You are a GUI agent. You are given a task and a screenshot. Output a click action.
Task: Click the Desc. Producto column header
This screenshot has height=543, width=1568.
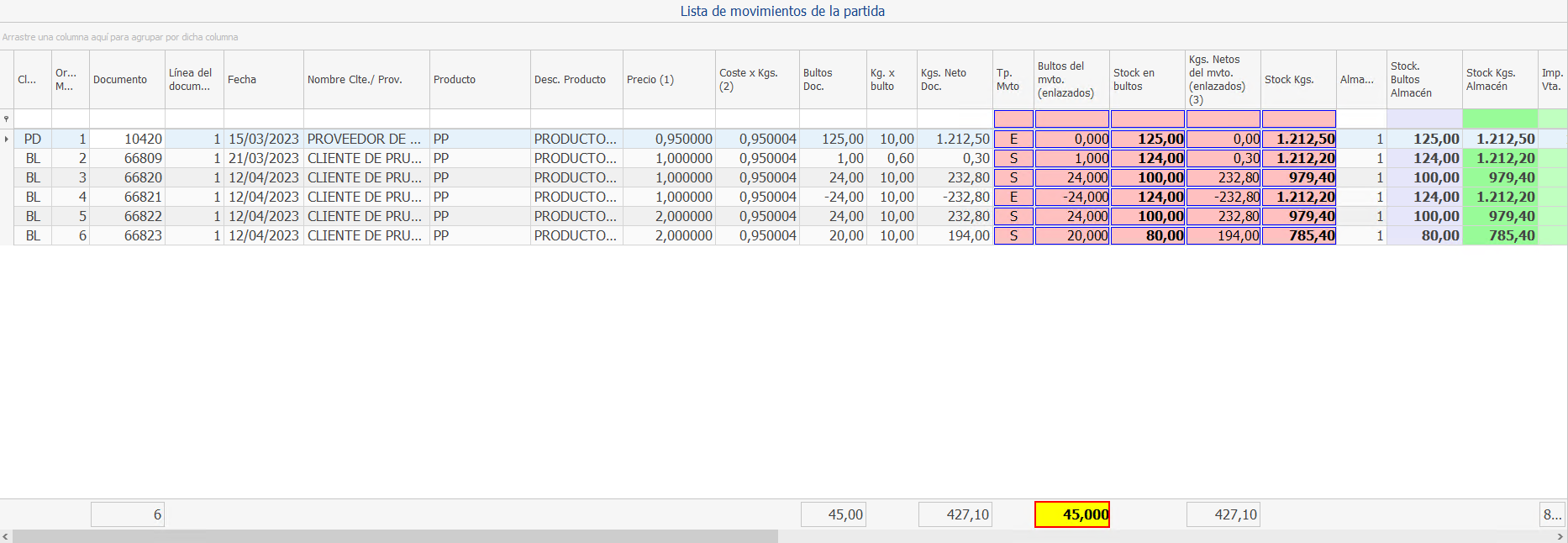coord(576,80)
